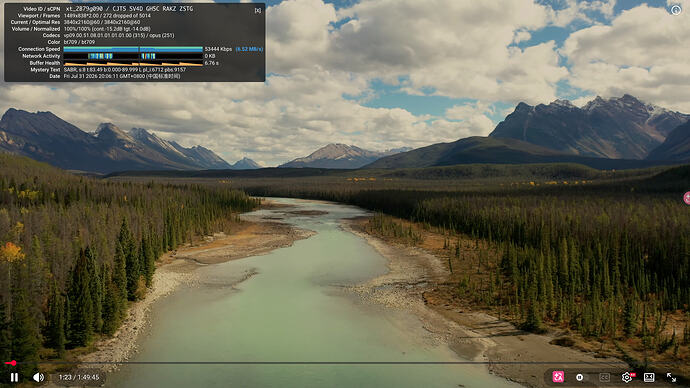Click the Codecs value mentioning opus (251)
This screenshot has height=388, width=690.
[119, 35]
